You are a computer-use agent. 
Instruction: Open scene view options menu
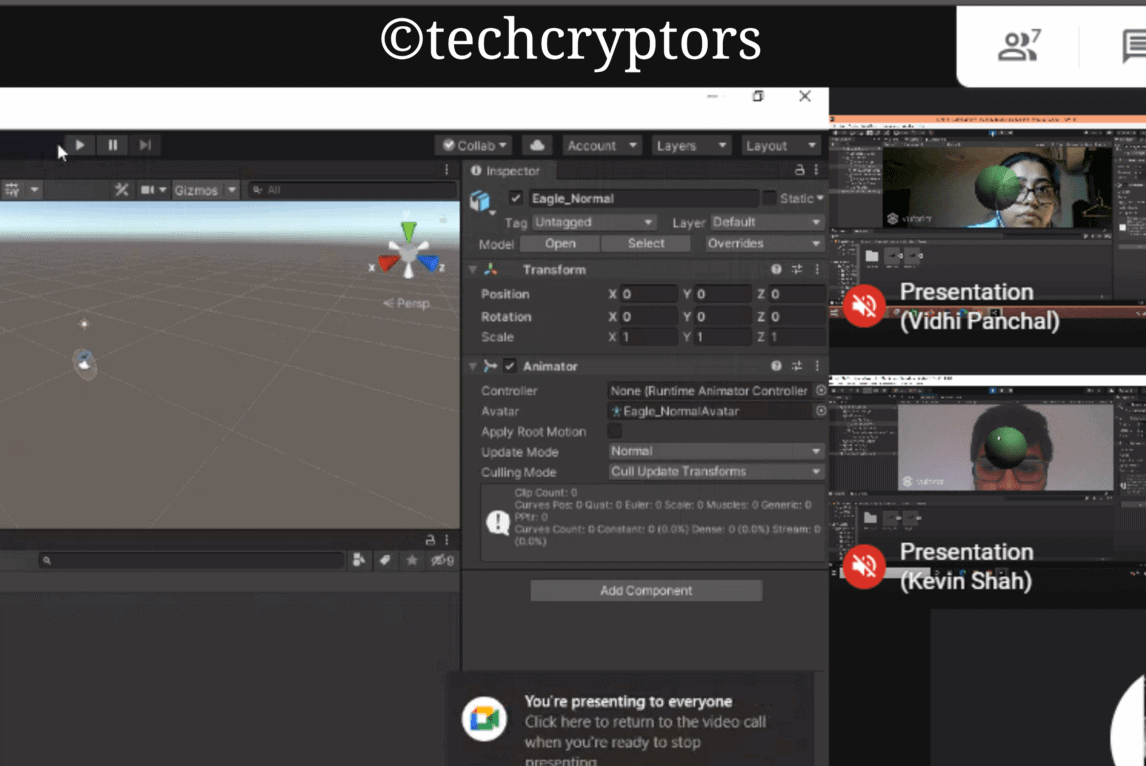click(x=447, y=170)
